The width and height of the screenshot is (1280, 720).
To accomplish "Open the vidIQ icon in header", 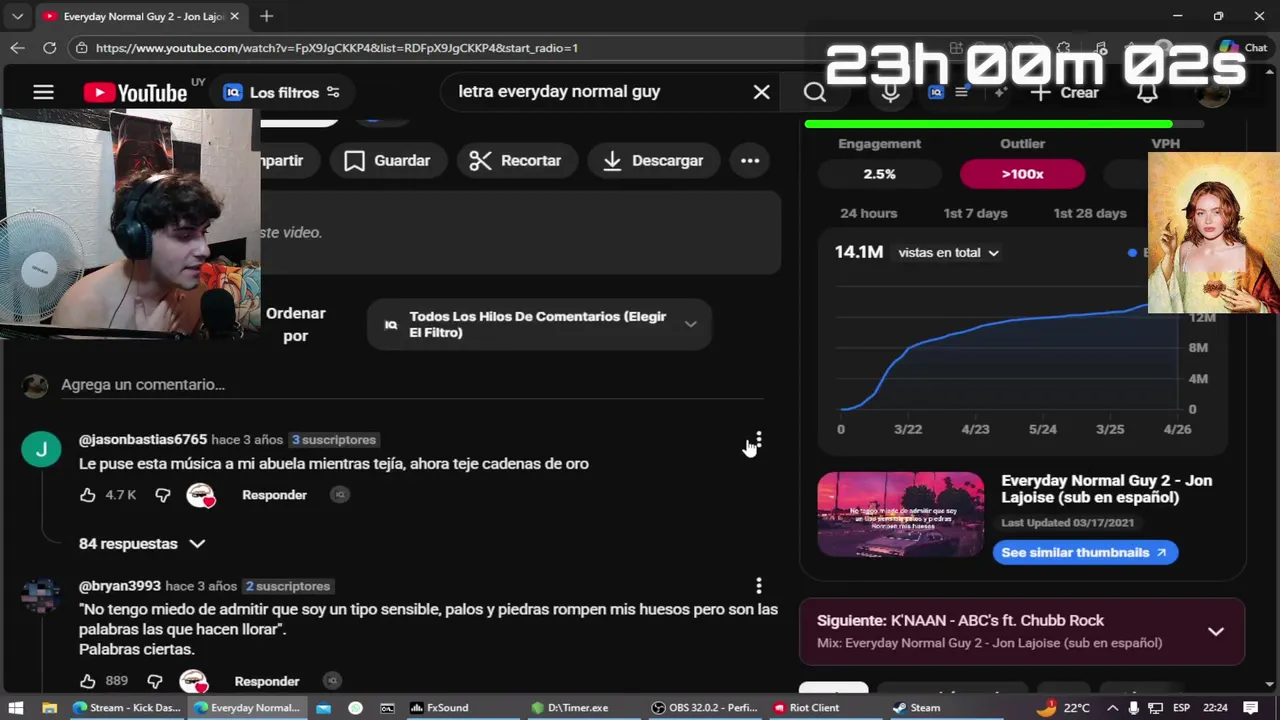I will (x=936, y=92).
